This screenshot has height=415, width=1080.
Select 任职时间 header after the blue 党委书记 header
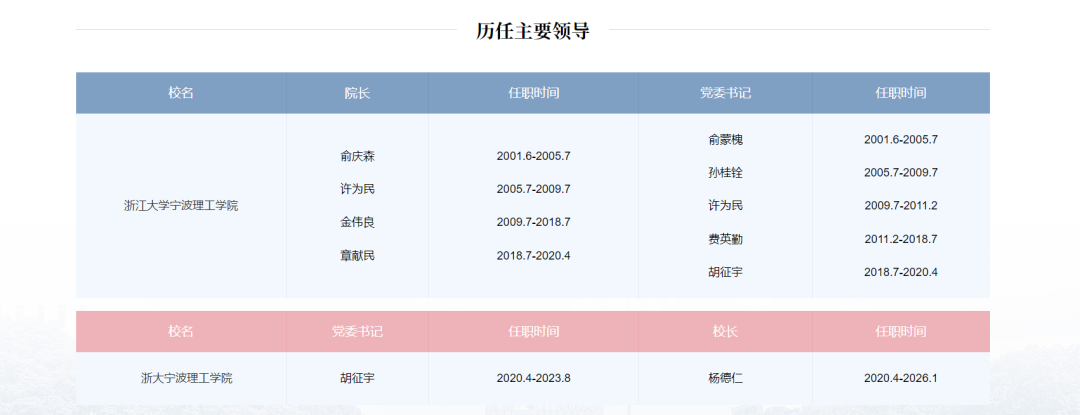(x=901, y=93)
